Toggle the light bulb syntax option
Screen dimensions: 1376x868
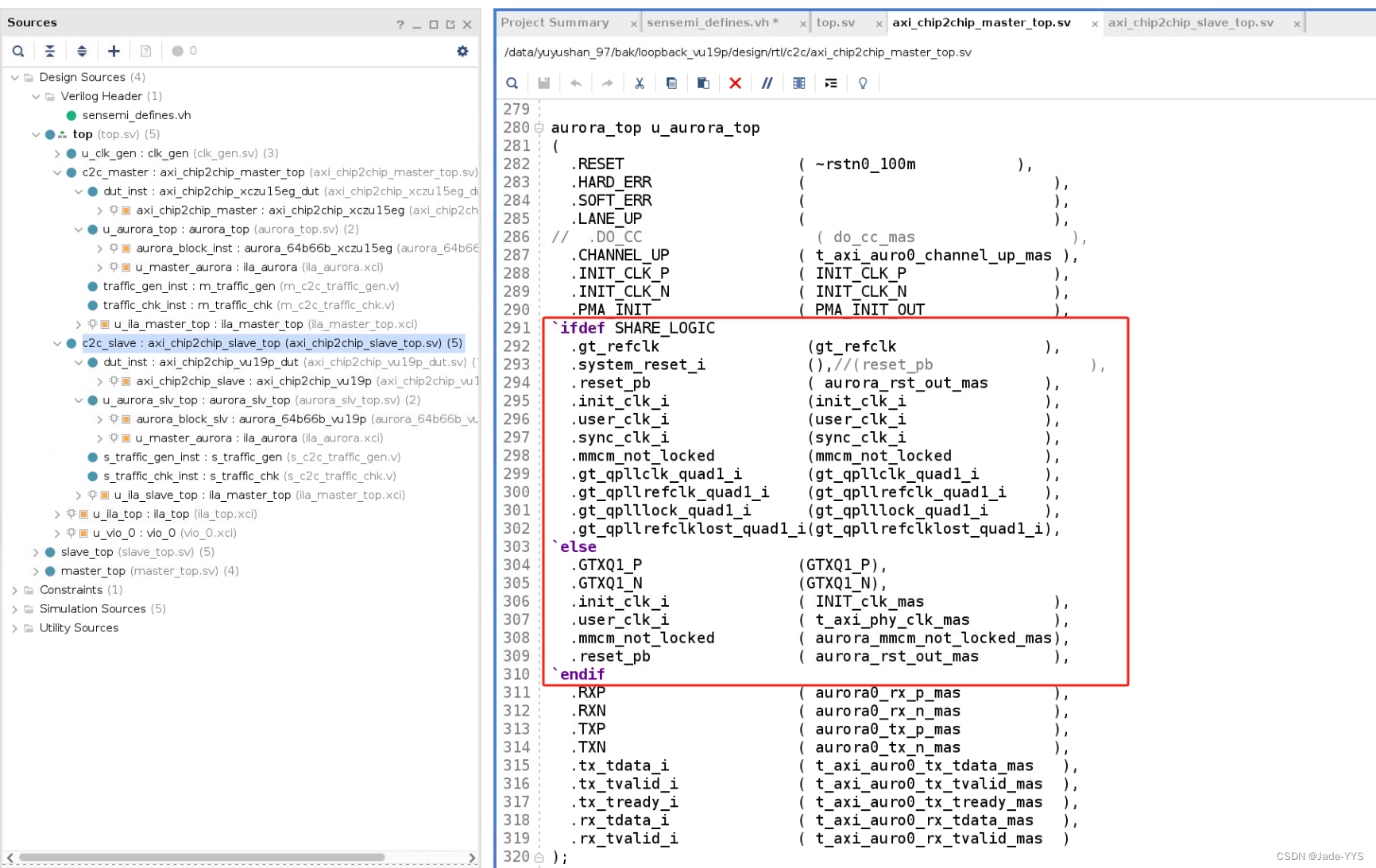pyautogui.click(x=863, y=83)
